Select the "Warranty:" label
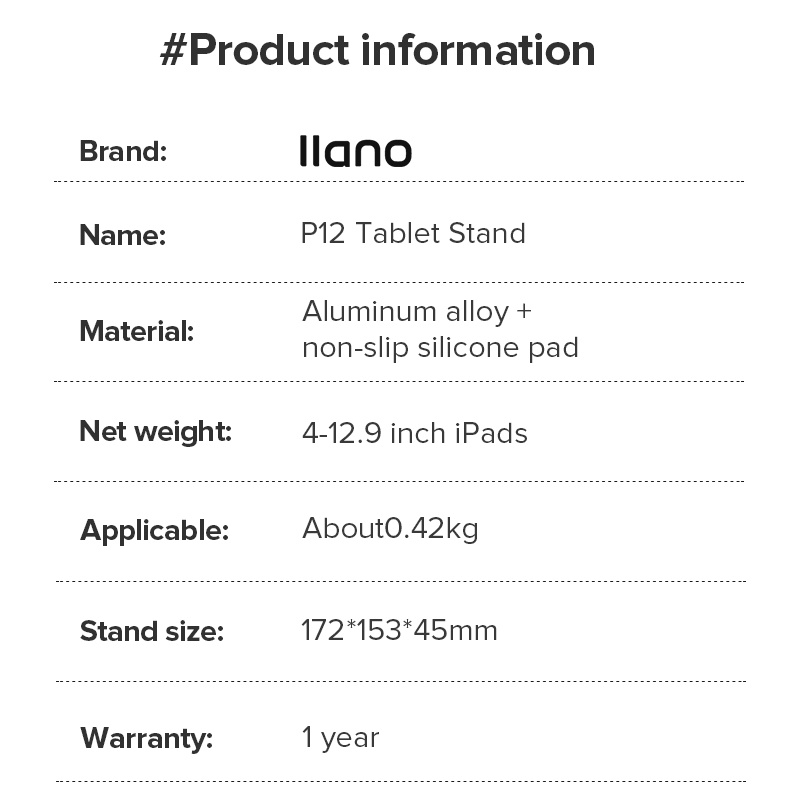 pyautogui.click(x=146, y=739)
